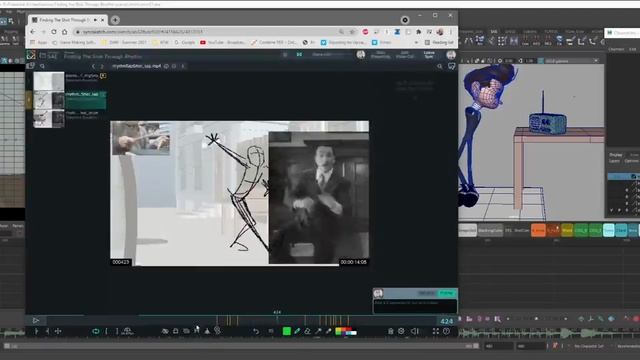Image resolution: width=640 pixels, height=360 pixels.
Task: Open the Chrome extensions puzzle icon
Action: click(x=418, y=32)
